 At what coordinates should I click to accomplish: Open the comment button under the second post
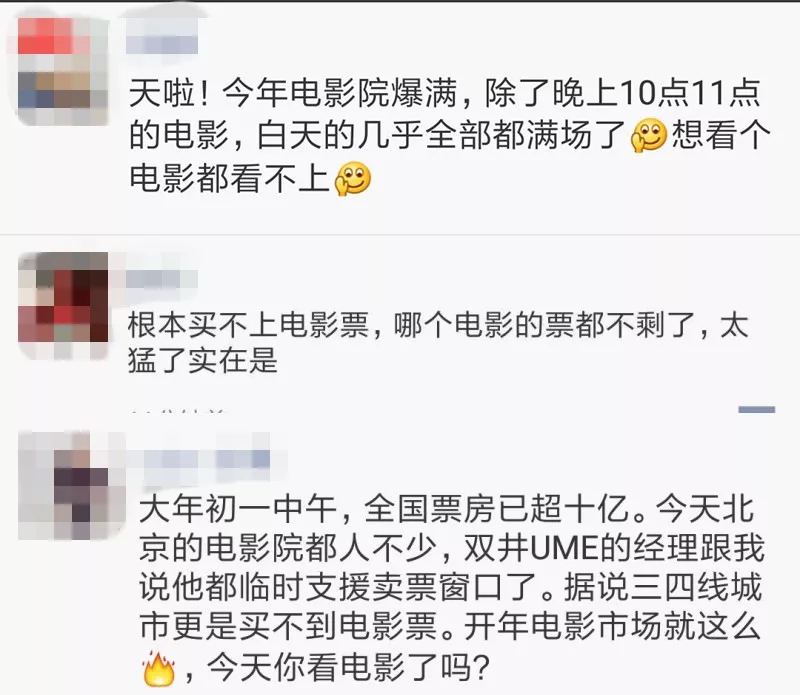pos(757,409)
